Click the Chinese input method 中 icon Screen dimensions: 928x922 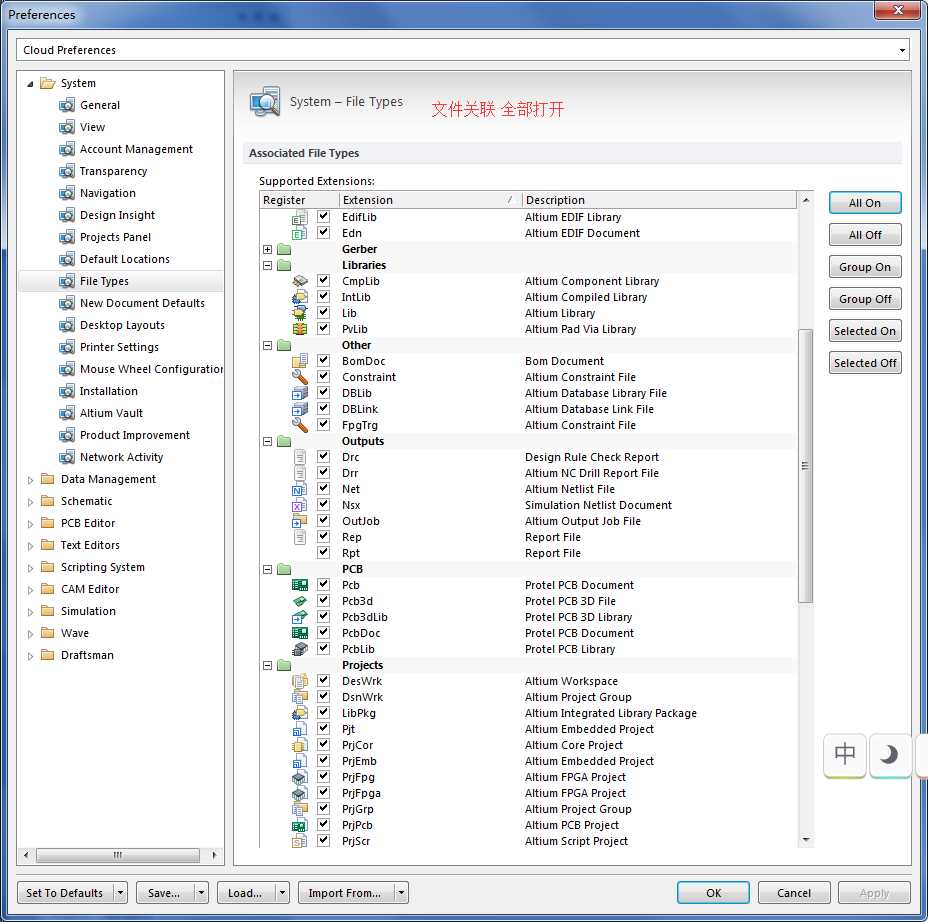[x=845, y=755]
